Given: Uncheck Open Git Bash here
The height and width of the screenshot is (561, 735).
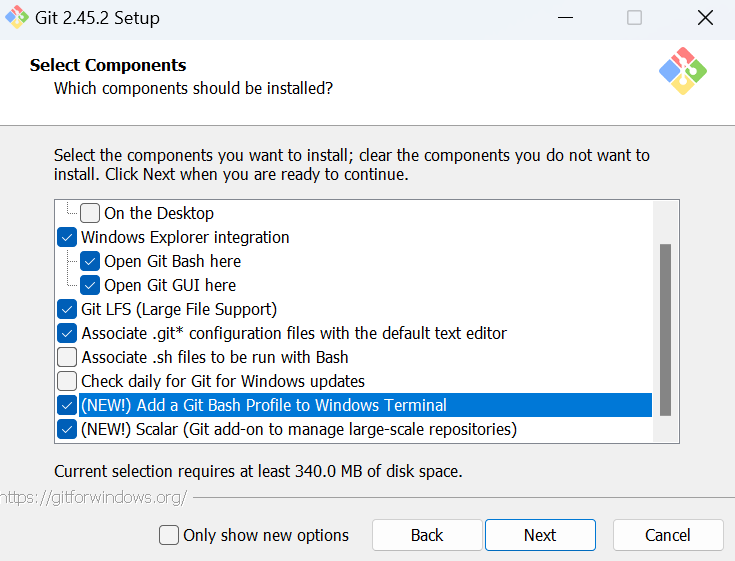Looking at the screenshot, I should coord(90,261).
